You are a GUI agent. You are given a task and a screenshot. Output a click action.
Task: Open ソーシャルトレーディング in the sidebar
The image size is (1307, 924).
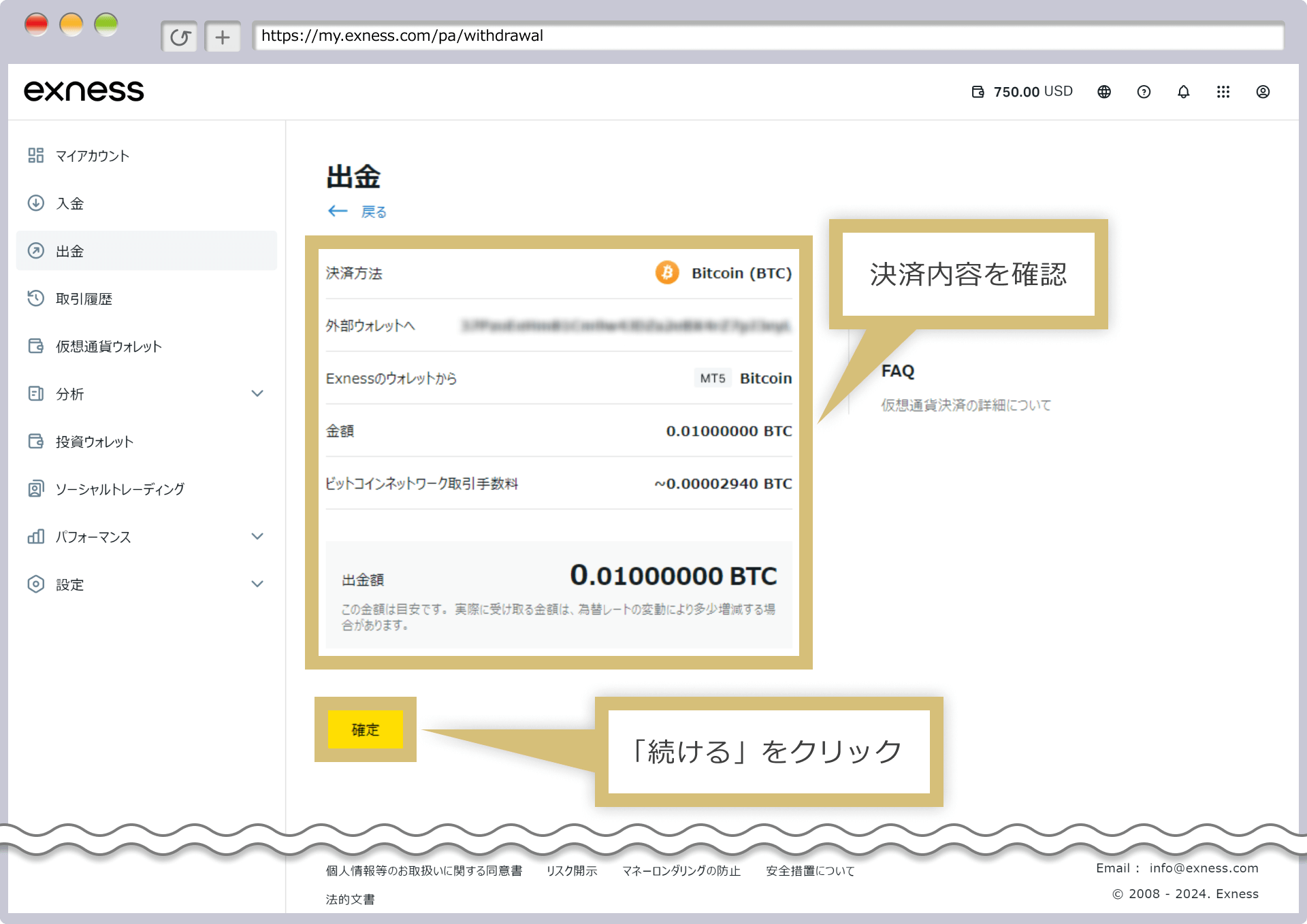tap(120, 489)
